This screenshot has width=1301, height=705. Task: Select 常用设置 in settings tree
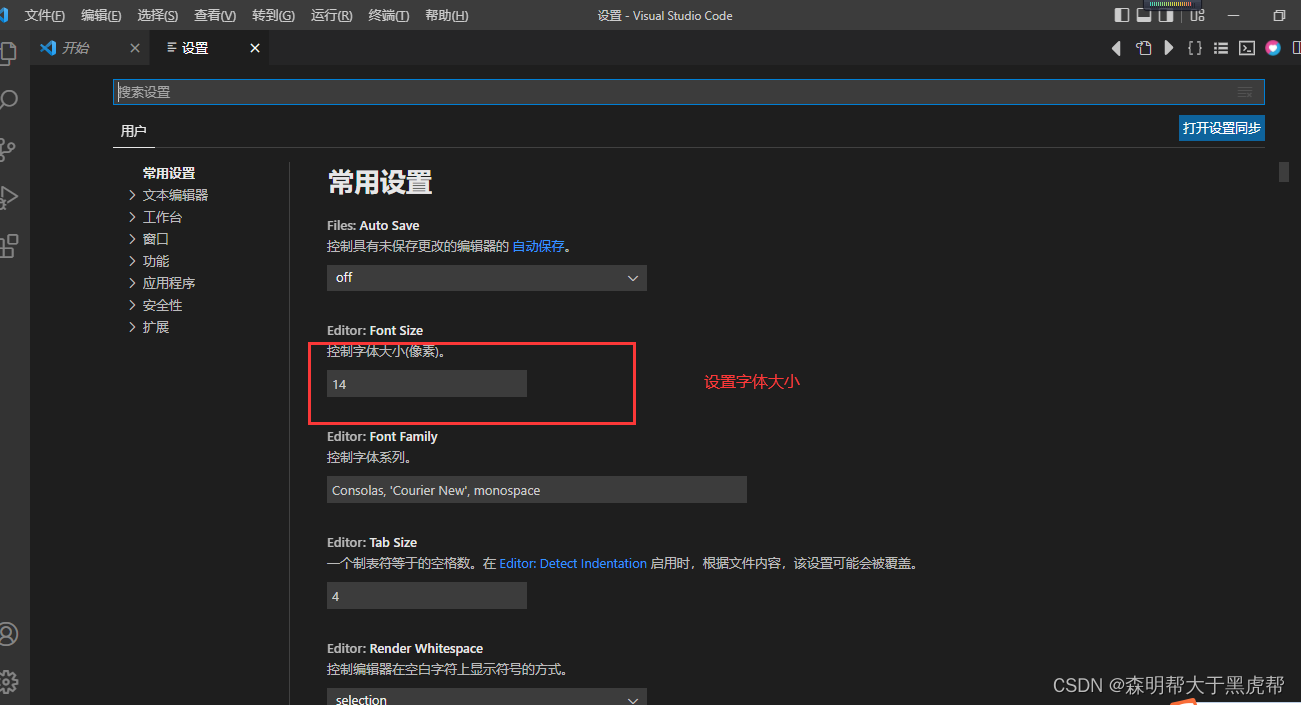(x=169, y=173)
